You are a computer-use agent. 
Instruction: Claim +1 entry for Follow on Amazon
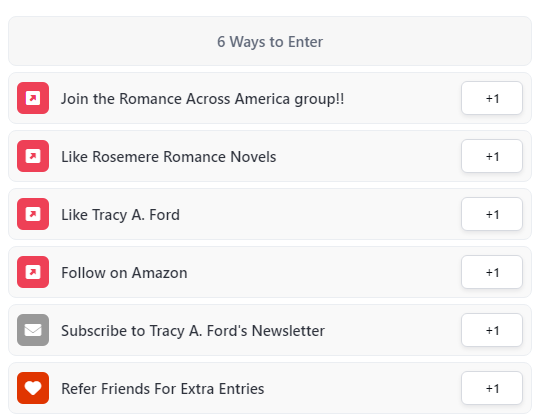pyautogui.click(x=492, y=272)
